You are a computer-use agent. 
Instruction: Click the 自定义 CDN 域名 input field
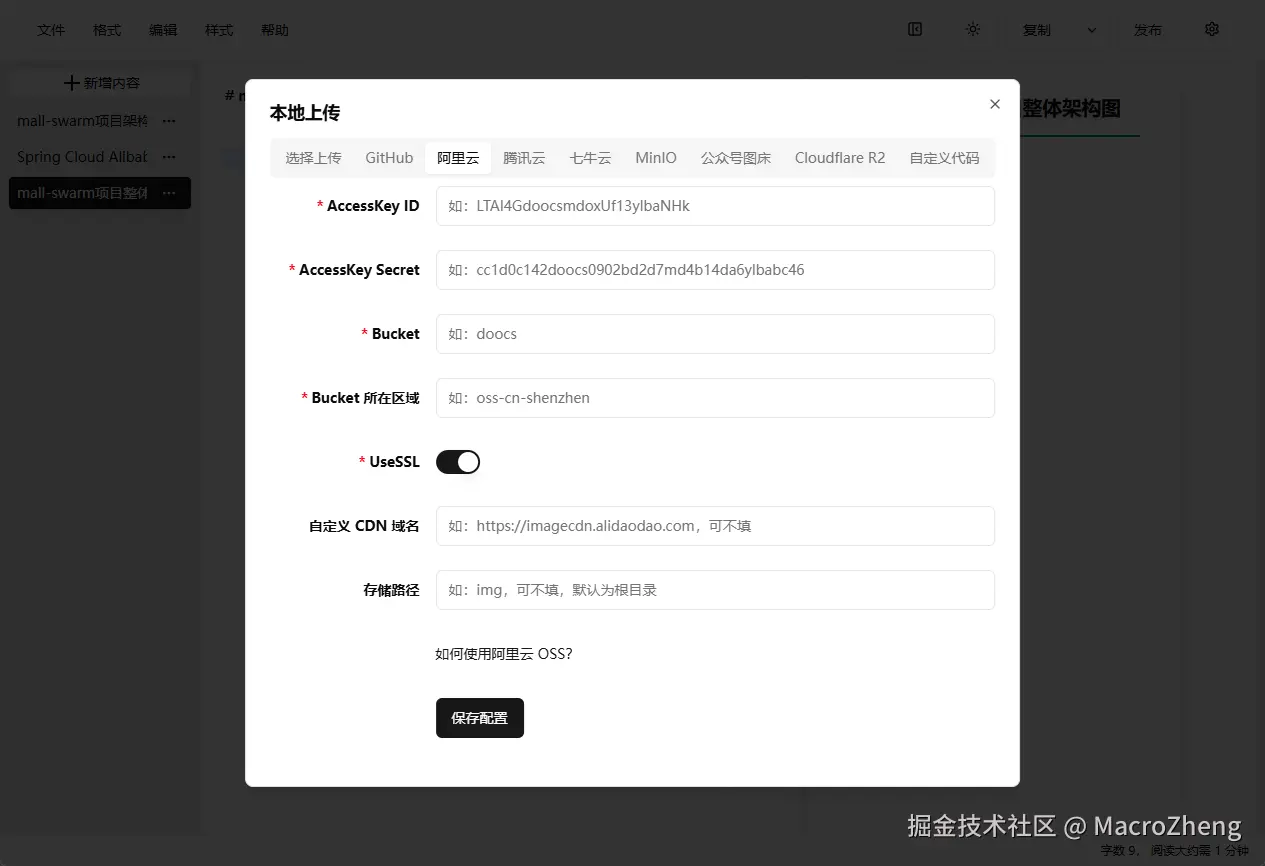715,526
